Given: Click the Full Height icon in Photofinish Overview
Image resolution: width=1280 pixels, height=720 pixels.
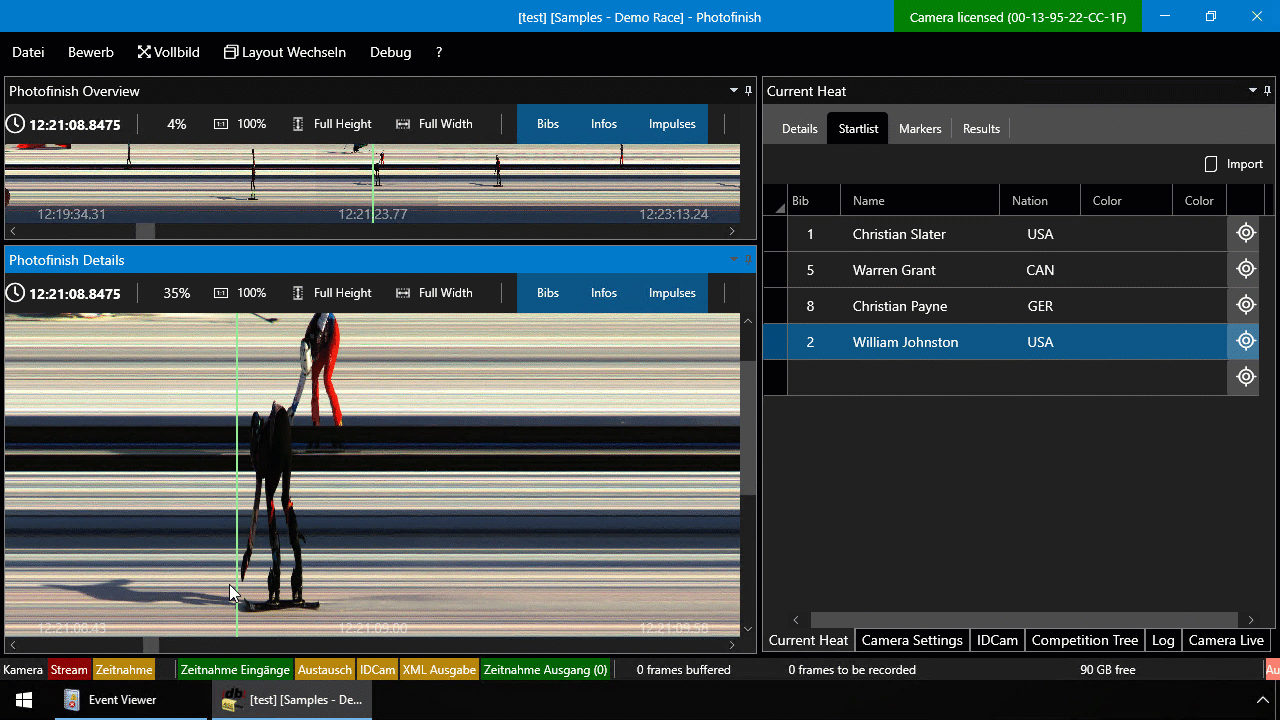Looking at the screenshot, I should 298,124.
